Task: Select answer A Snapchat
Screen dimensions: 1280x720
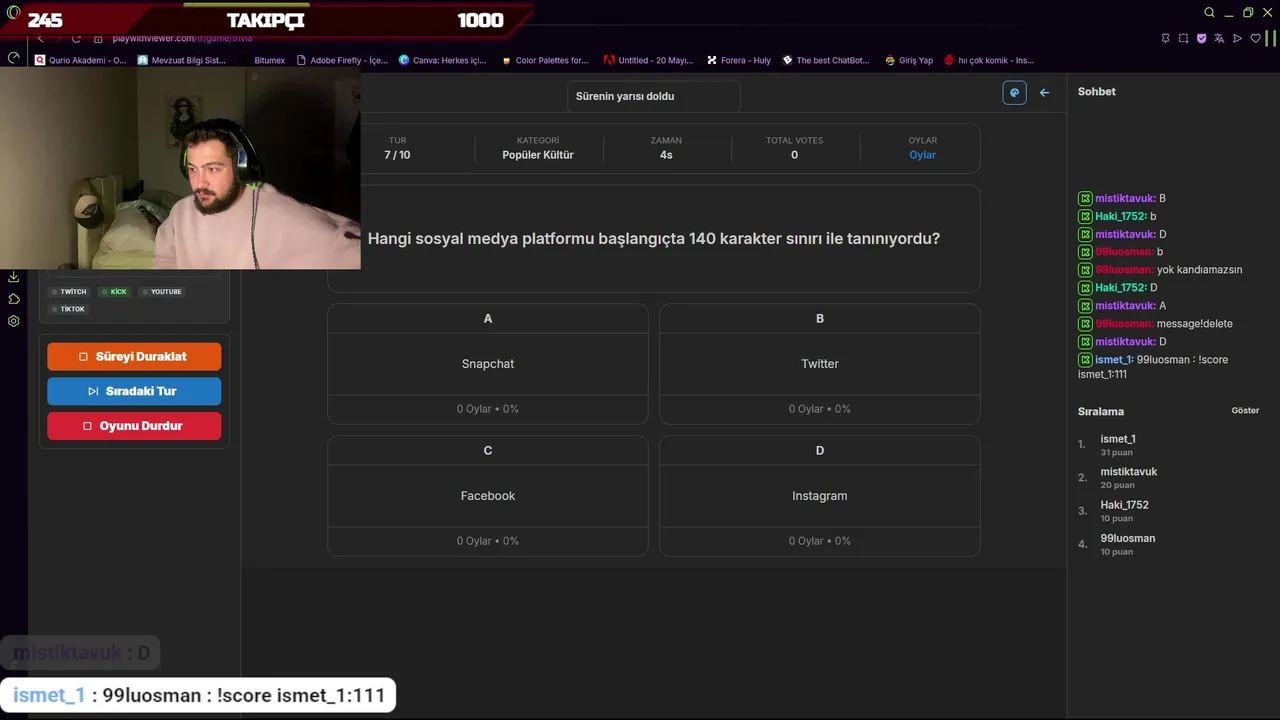Action: (488, 364)
